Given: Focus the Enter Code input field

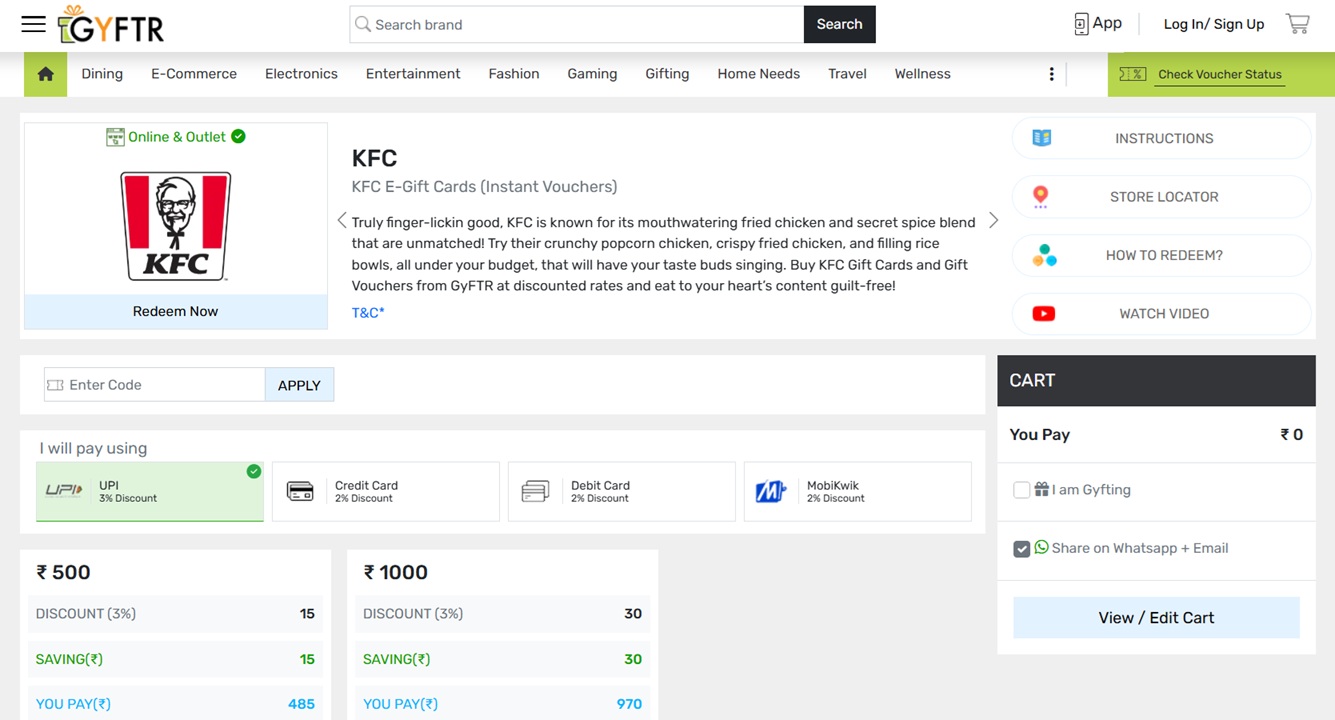Looking at the screenshot, I should pos(155,385).
